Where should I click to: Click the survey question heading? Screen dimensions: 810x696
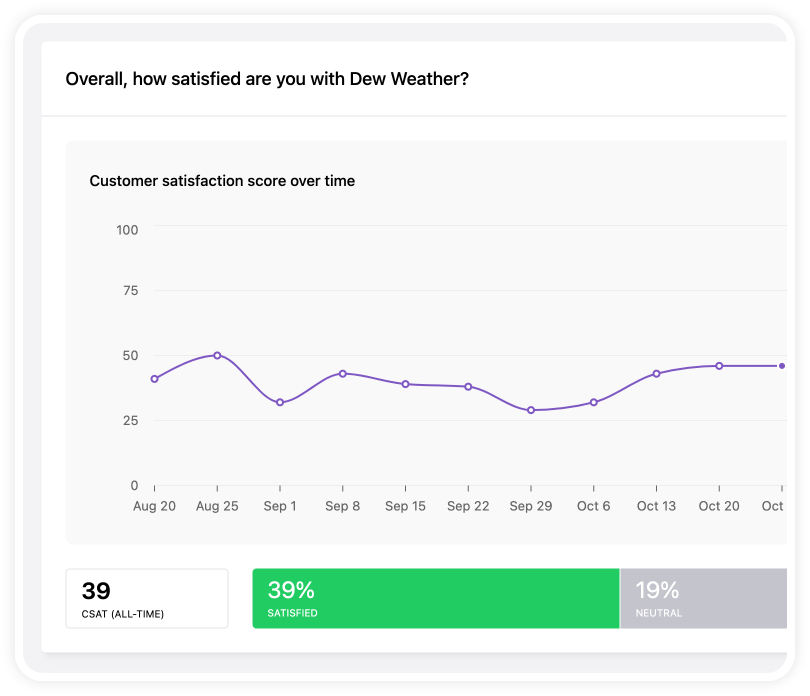click(267, 79)
